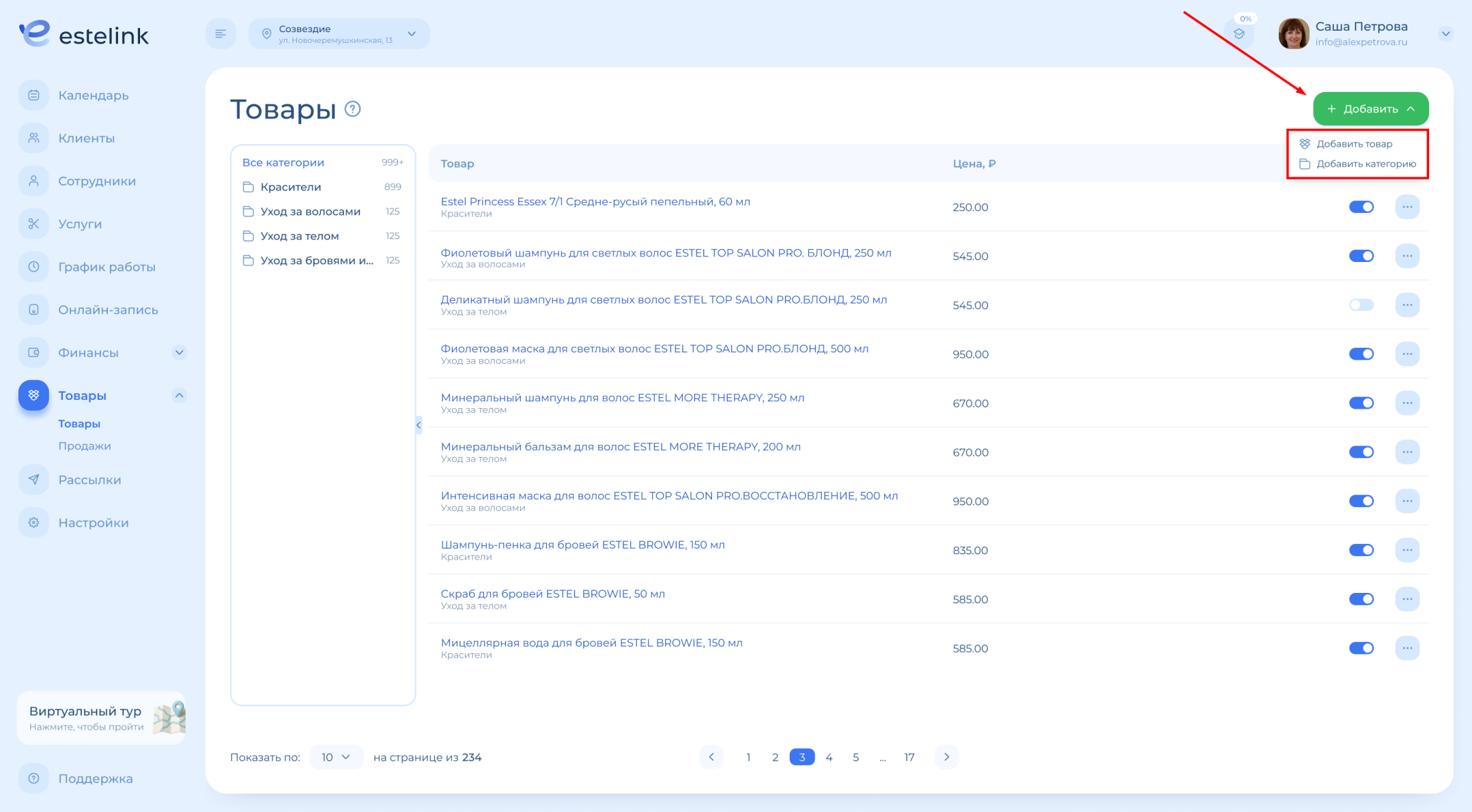Click the online booking icon
The height and width of the screenshot is (812, 1472).
pyautogui.click(x=34, y=310)
